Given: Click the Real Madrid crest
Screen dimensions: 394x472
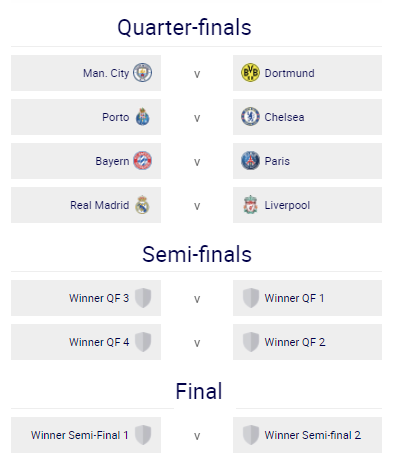Looking at the screenshot, I should point(142,205).
